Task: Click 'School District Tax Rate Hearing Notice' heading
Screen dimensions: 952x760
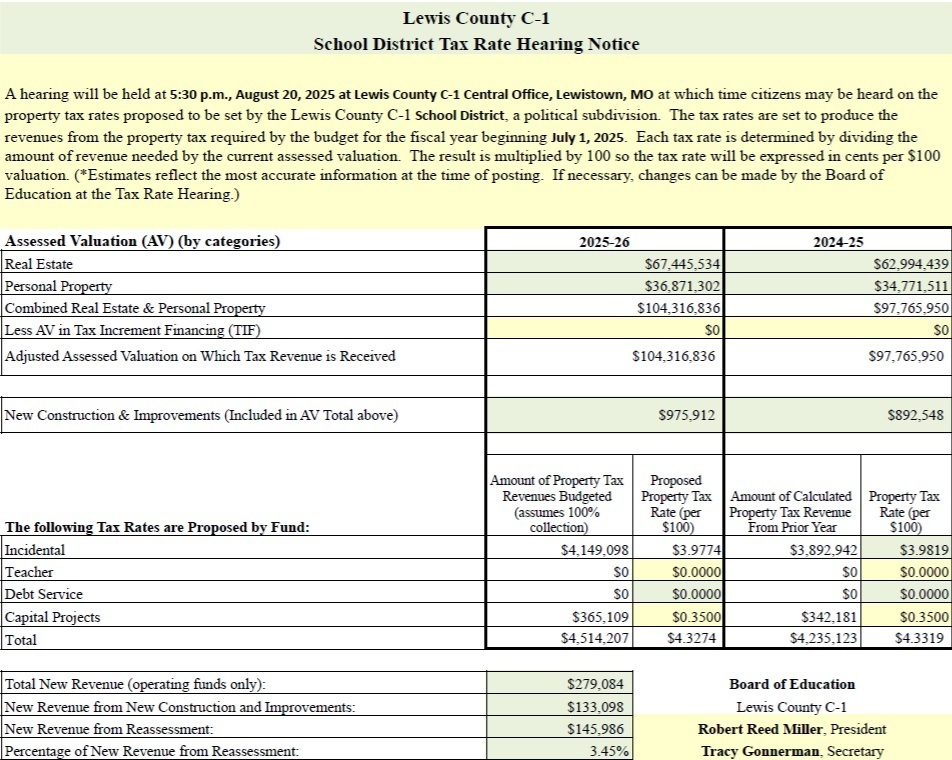Action: click(x=476, y=44)
